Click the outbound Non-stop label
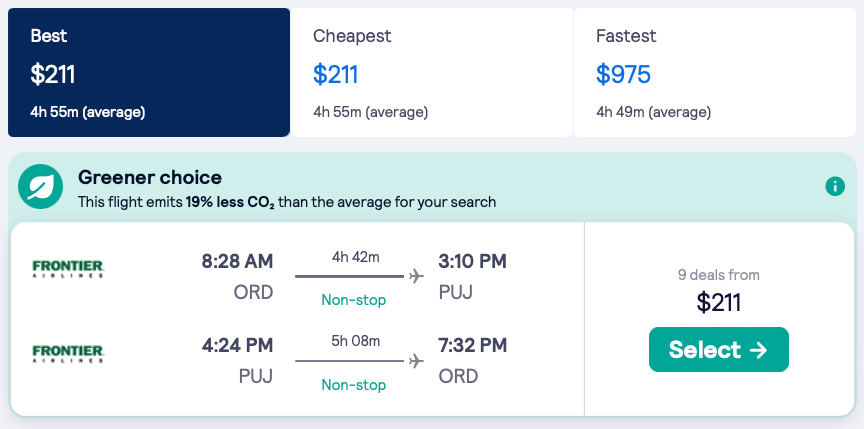This screenshot has height=429, width=864. 354,300
